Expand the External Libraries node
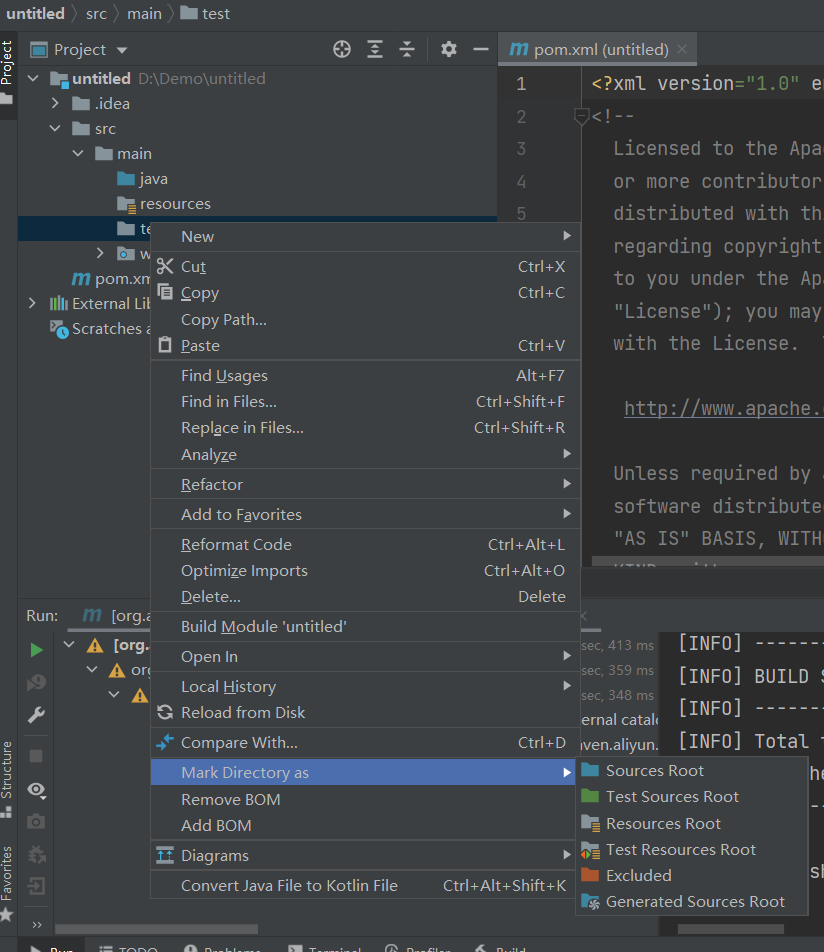 32,303
